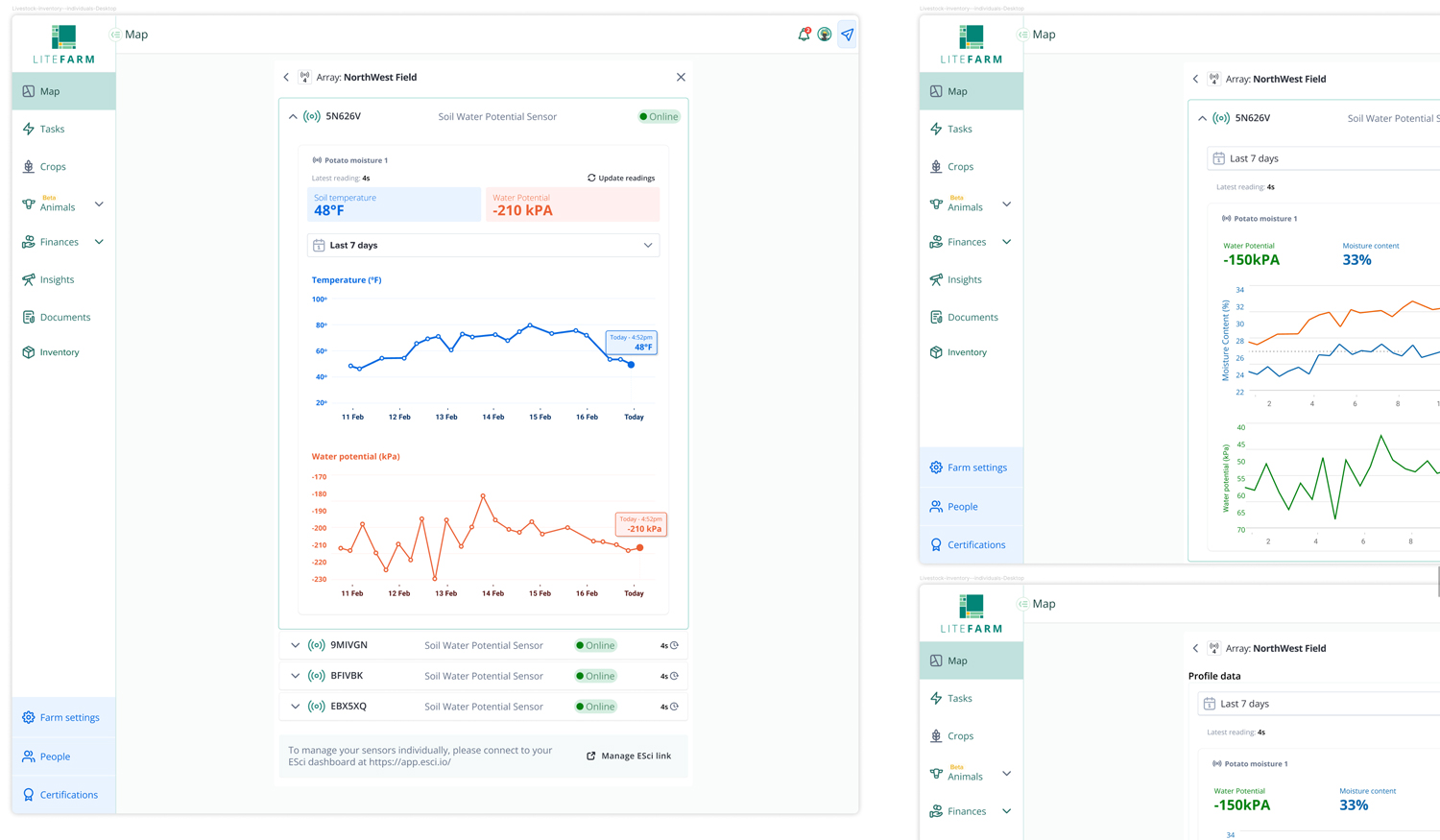Click 48°F tooltip on Temperature chart
The image size is (1440, 840).
tap(632, 342)
